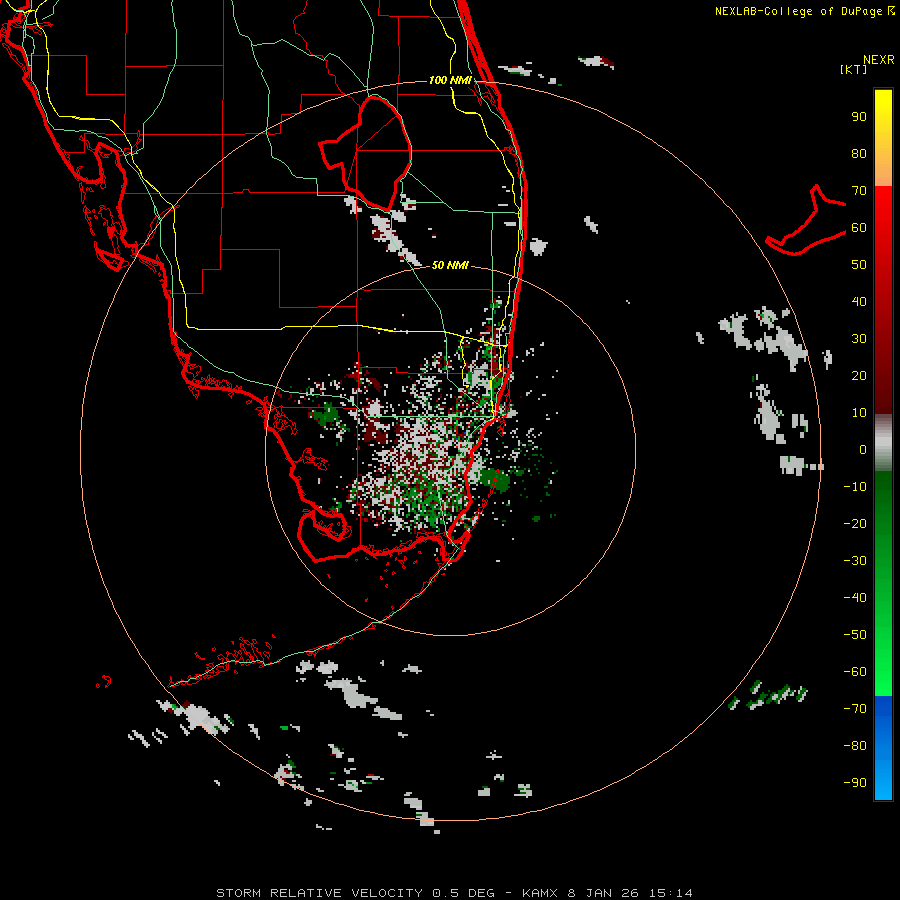
Task: Click the gray zero-velocity segment of color bar
Action: (x=883, y=443)
